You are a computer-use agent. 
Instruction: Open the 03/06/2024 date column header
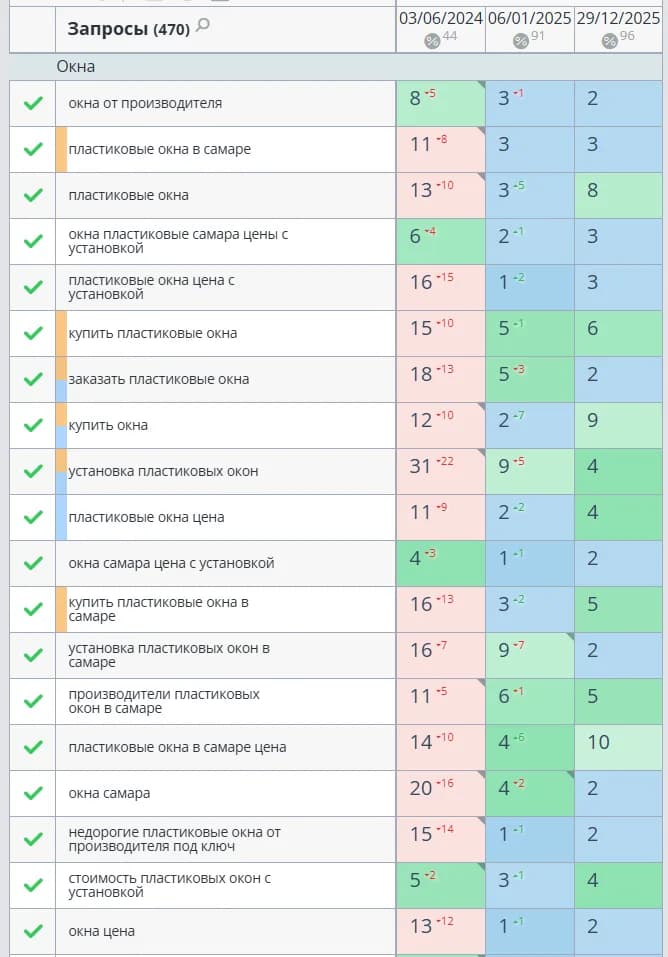(x=441, y=18)
